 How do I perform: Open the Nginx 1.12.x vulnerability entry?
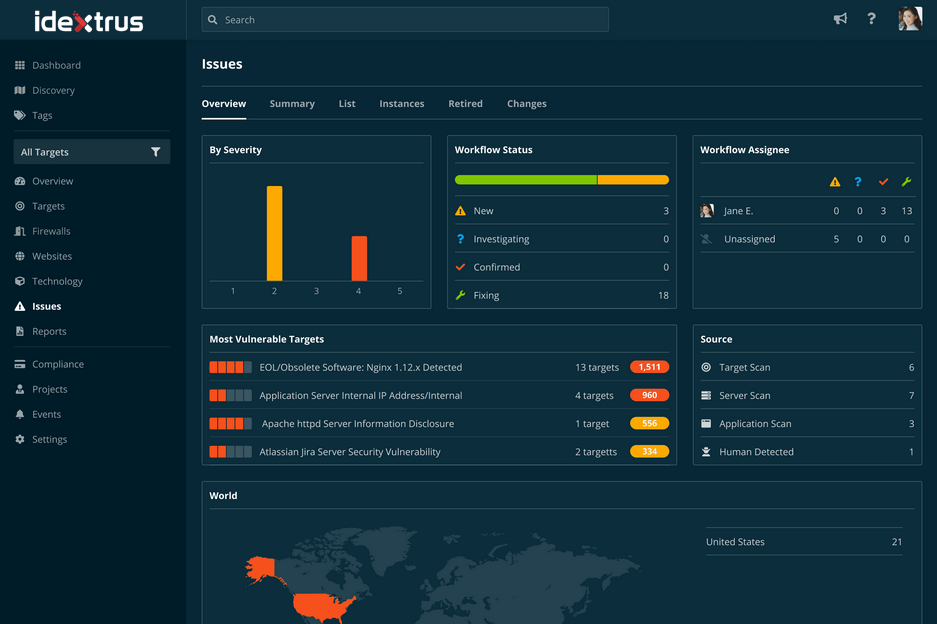360,367
